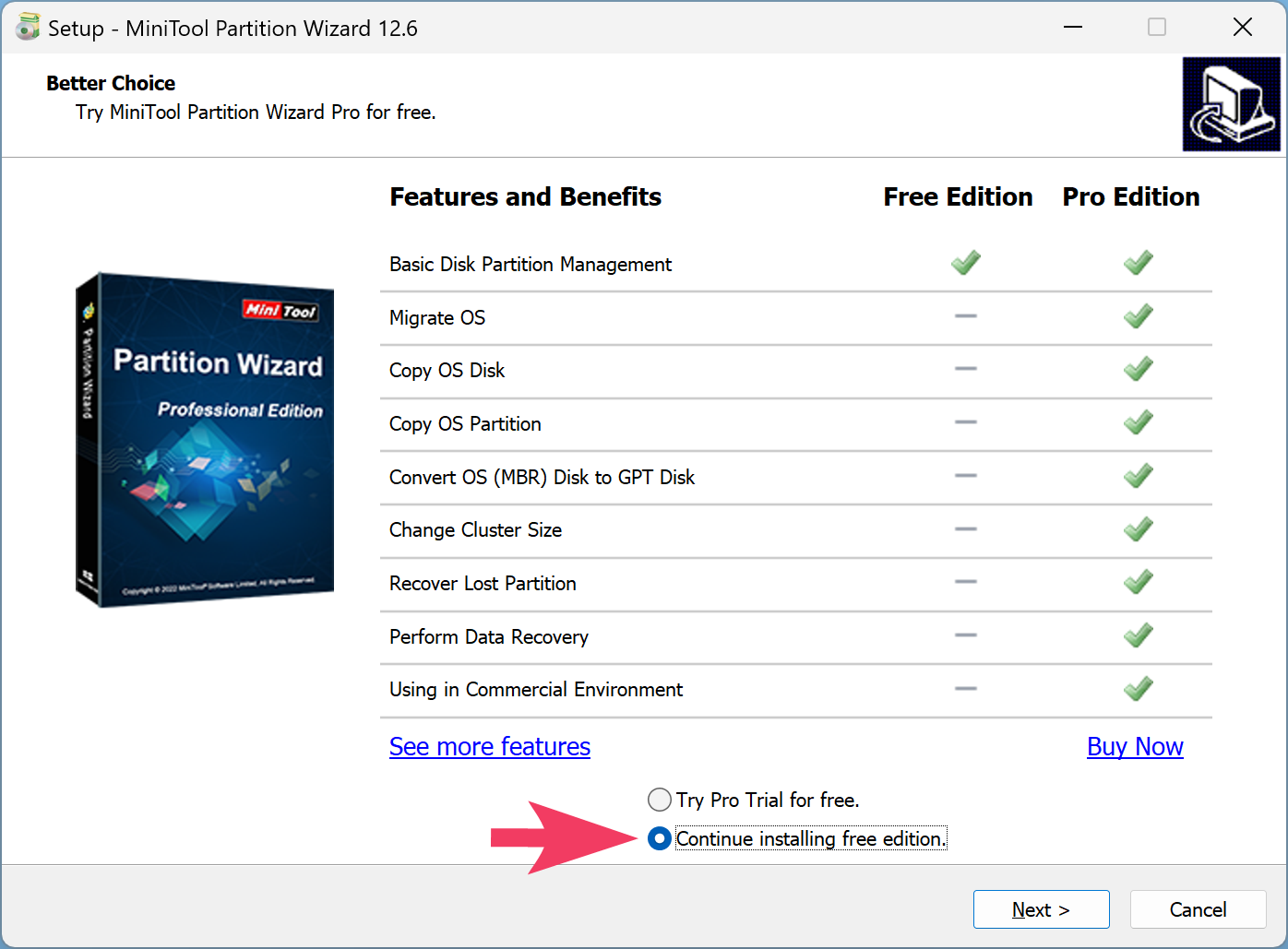This screenshot has width=1288, height=949.
Task: Click the setup installer icon in title bar
Action: (28, 28)
